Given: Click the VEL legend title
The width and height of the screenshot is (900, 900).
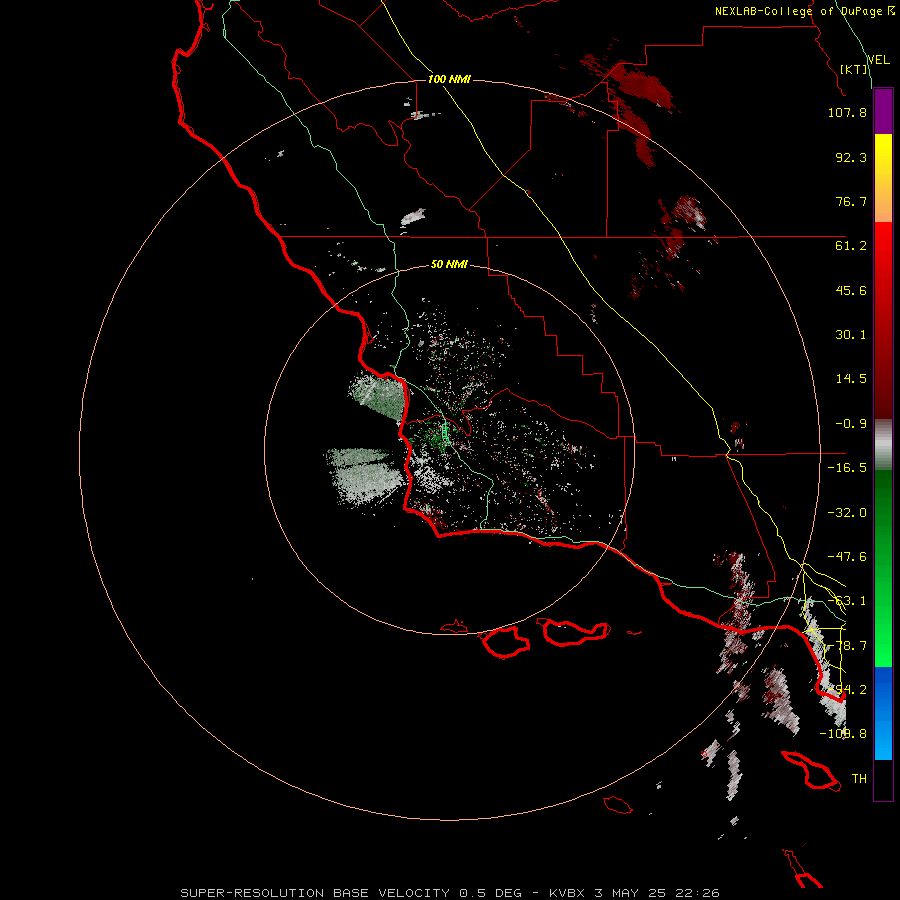Looking at the screenshot, I should click(x=878, y=60).
